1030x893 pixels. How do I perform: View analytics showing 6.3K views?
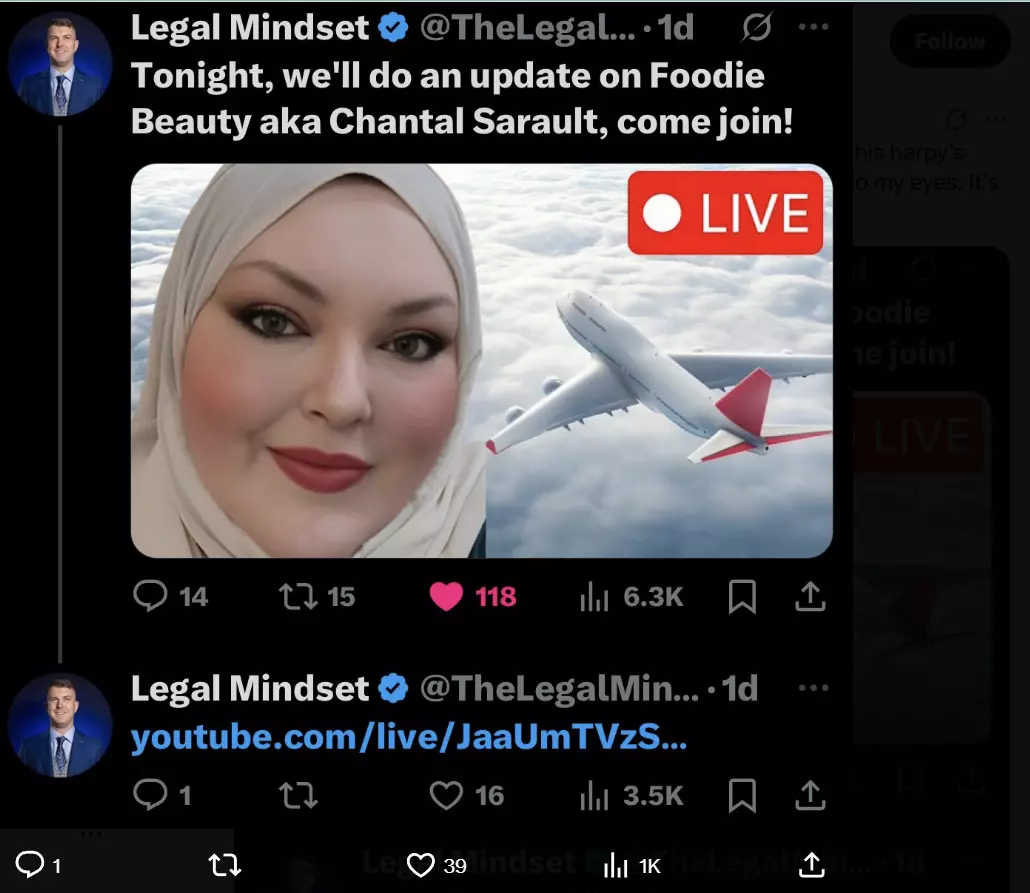click(x=631, y=596)
